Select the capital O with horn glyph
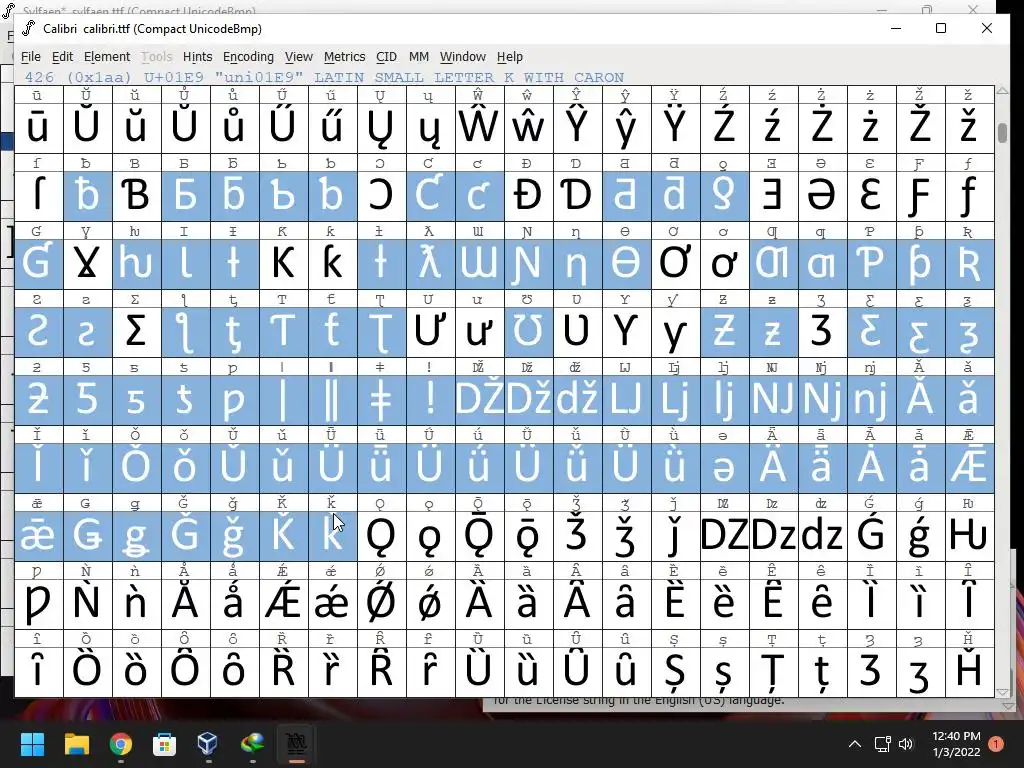Image resolution: width=1024 pixels, height=768 pixels. [675, 264]
